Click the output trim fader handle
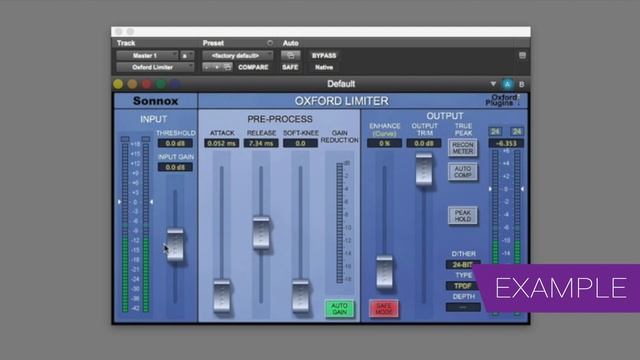Viewport: 640px width, 360px height. pyautogui.click(x=424, y=170)
